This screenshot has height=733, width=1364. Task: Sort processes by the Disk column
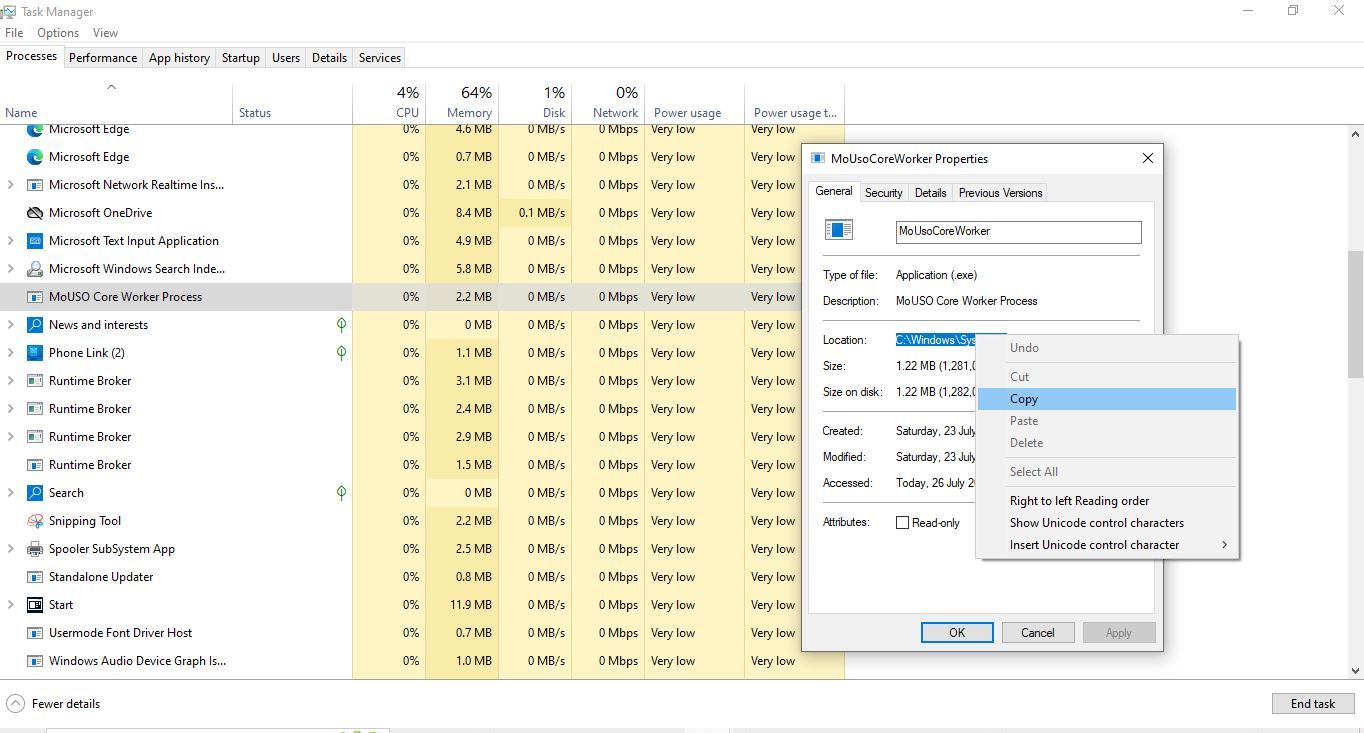(x=535, y=102)
